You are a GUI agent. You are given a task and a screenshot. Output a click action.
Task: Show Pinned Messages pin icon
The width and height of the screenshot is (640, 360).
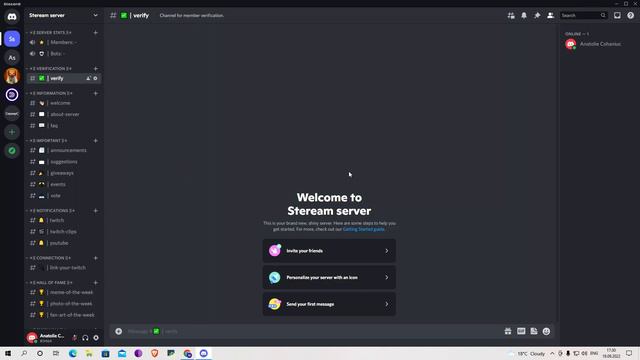point(537,16)
